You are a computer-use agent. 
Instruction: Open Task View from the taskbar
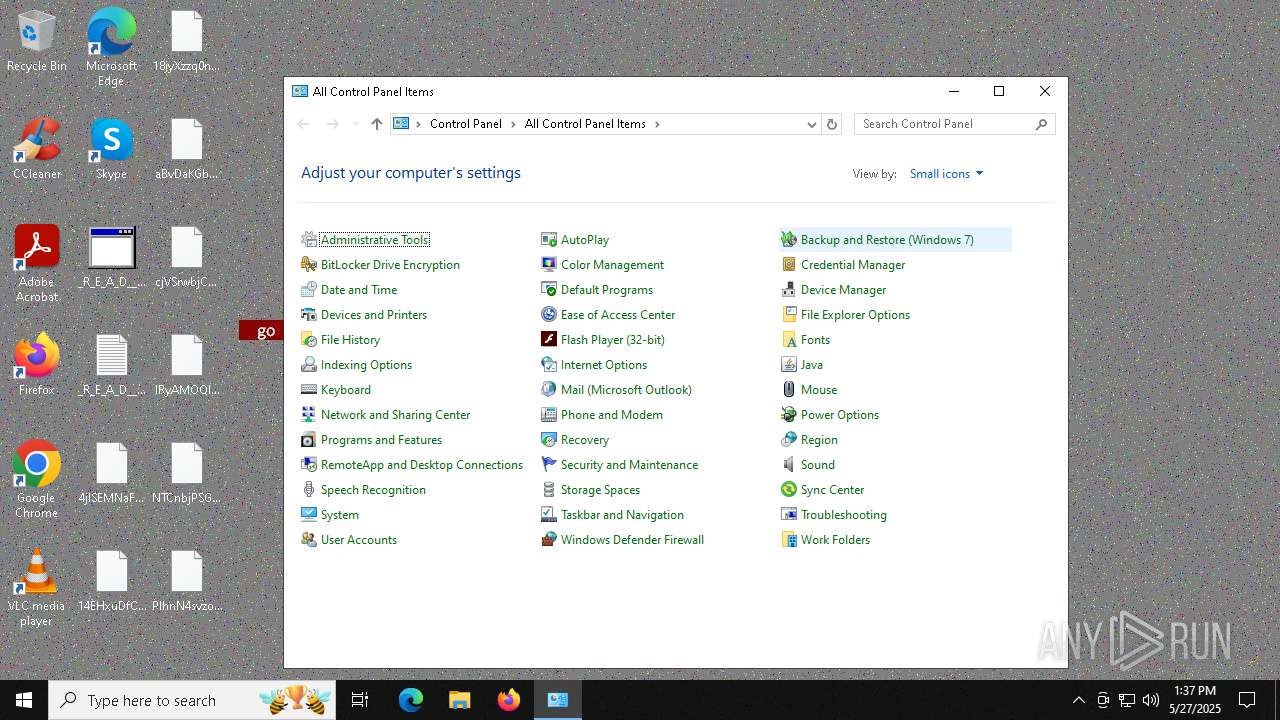coord(360,700)
